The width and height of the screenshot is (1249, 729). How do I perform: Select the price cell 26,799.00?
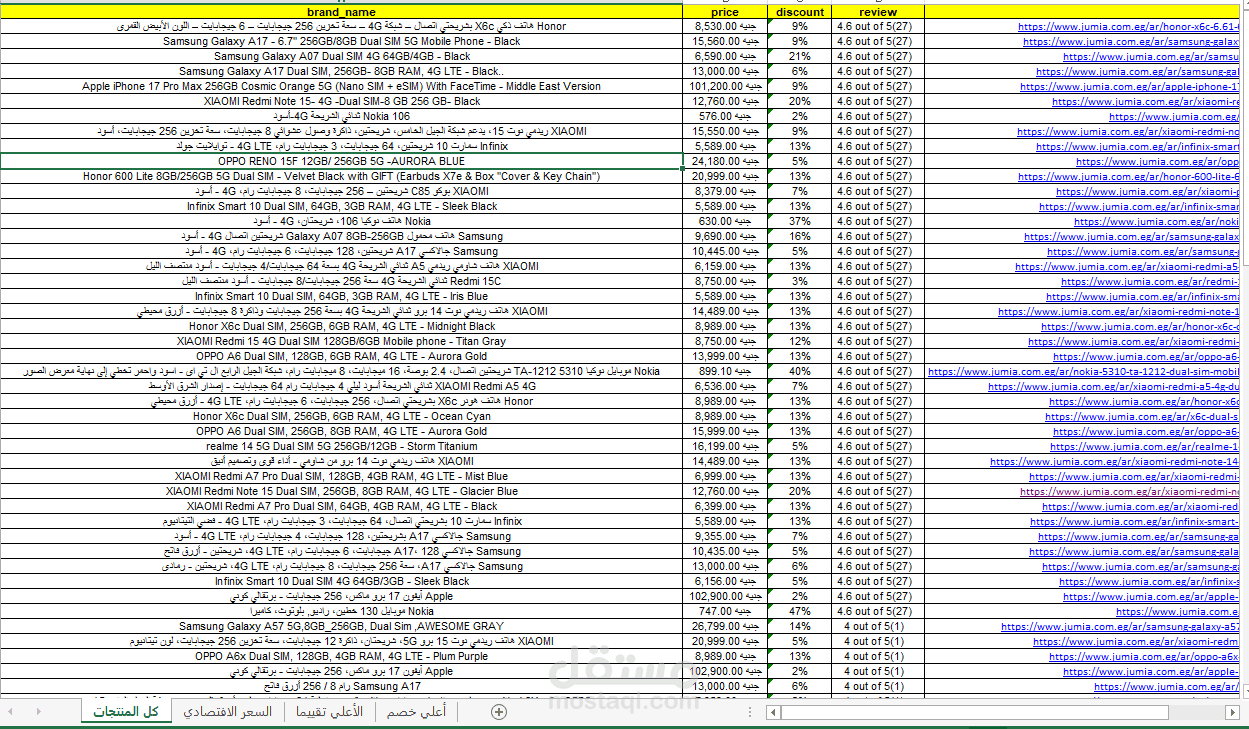click(x=726, y=627)
